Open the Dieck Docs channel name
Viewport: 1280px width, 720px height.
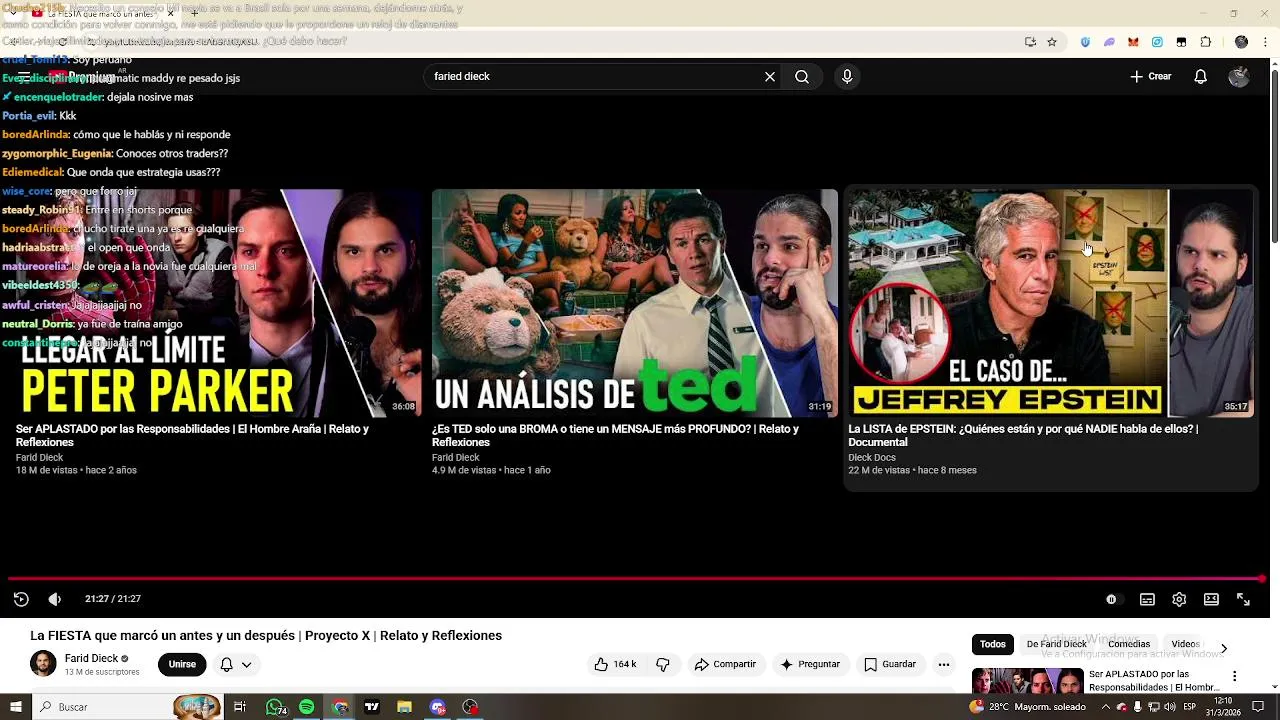(x=872, y=457)
